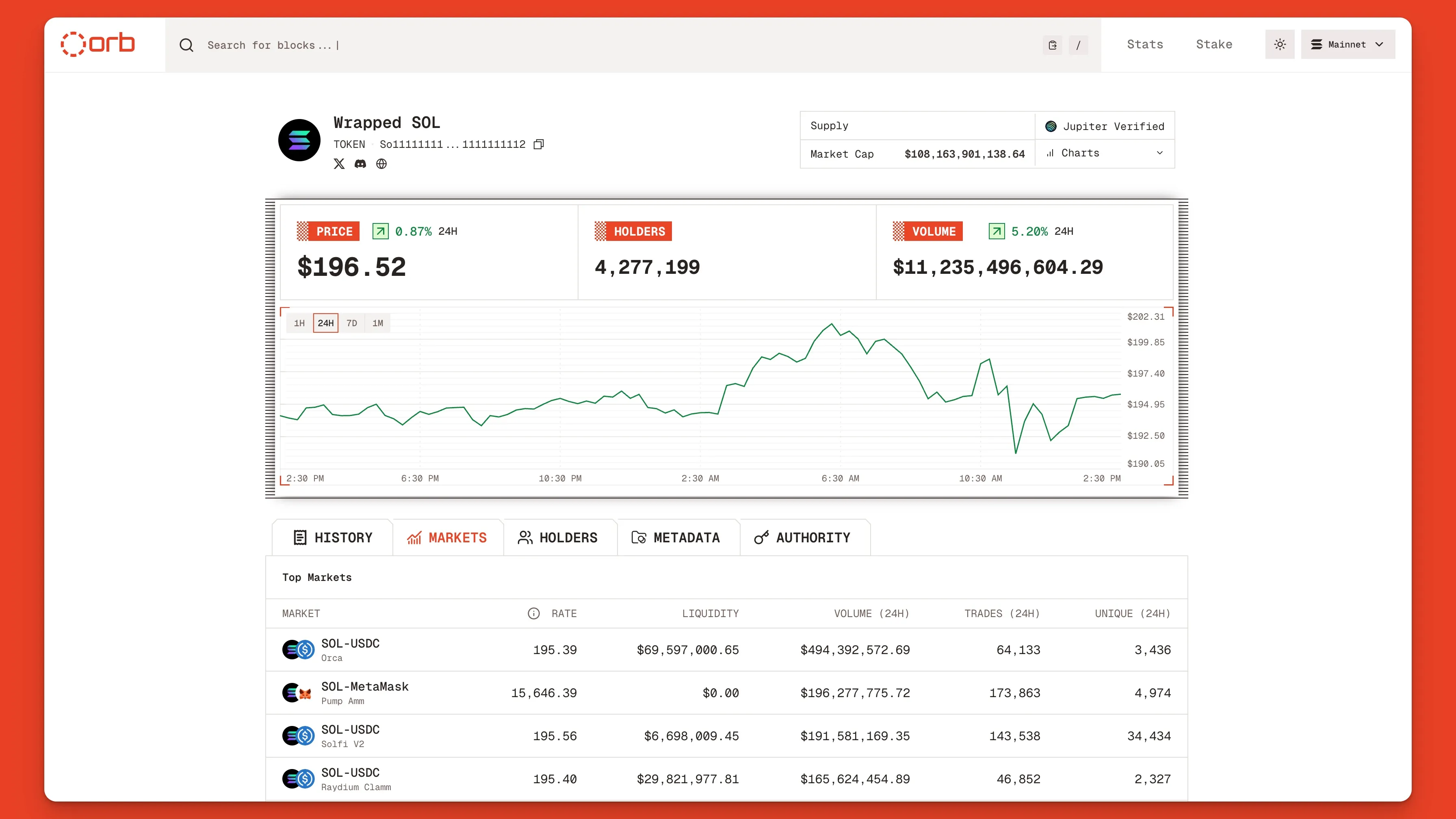
Task: Click the Orca SOL-USDC pair icon
Action: pos(298,650)
